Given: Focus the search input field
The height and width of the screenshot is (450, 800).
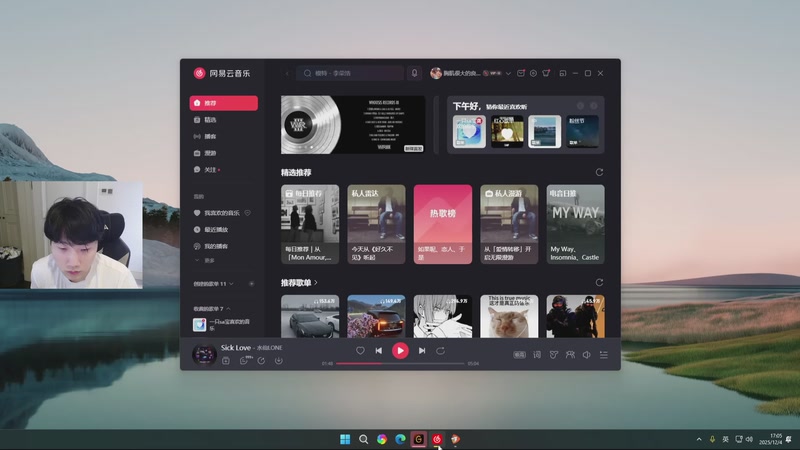Looking at the screenshot, I should coord(350,73).
